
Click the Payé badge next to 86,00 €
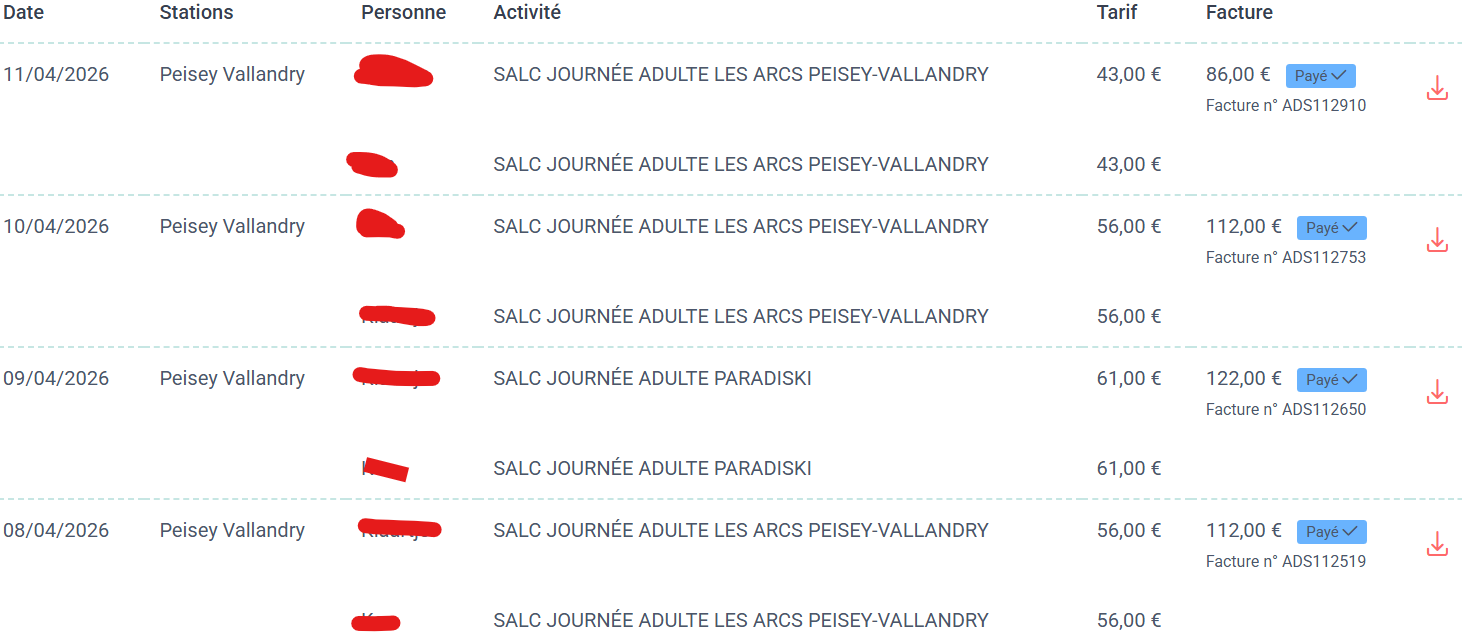(x=1320, y=76)
